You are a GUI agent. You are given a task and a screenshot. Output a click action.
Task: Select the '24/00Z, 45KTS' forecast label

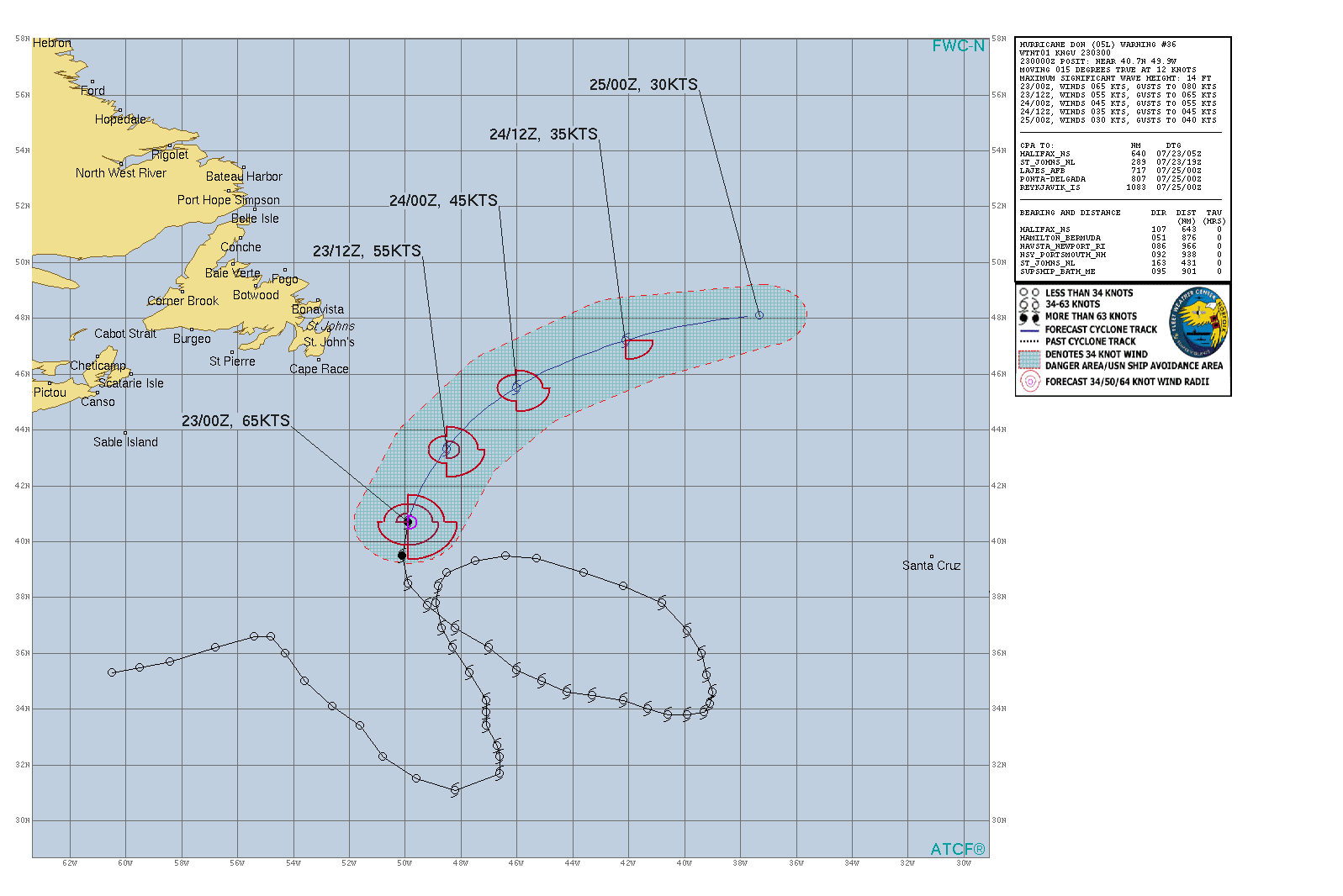point(443,201)
